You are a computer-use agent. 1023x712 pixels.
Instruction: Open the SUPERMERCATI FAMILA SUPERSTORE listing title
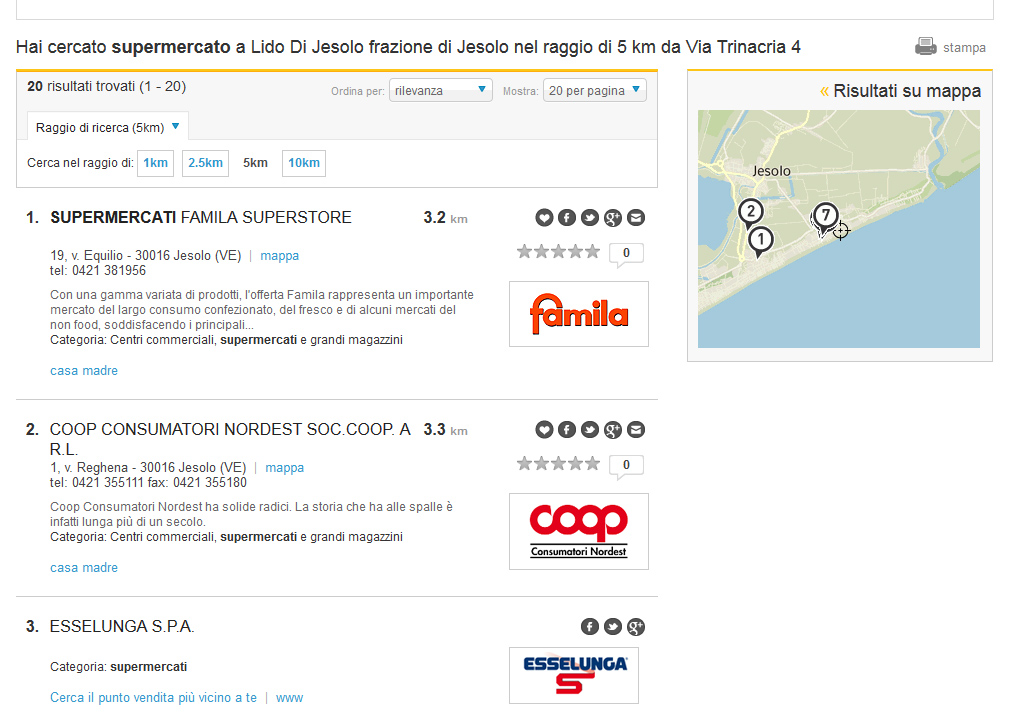pyautogui.click(x=201, y=217)
